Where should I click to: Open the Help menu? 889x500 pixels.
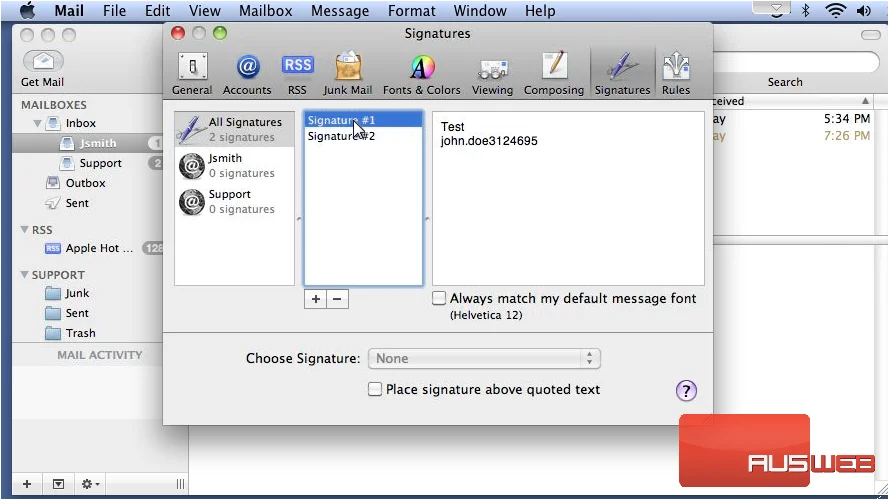click(x=540, y=11)
